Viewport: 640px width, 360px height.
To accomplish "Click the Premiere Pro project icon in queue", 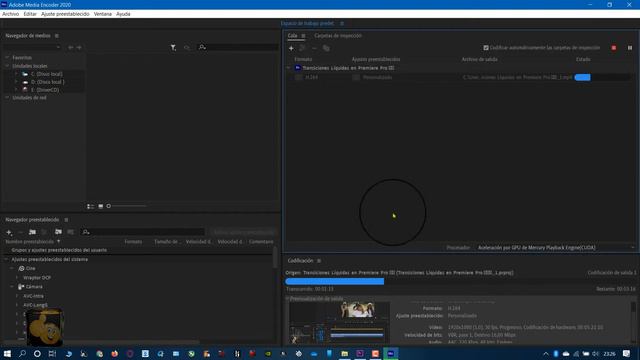I will click(298, 68).
